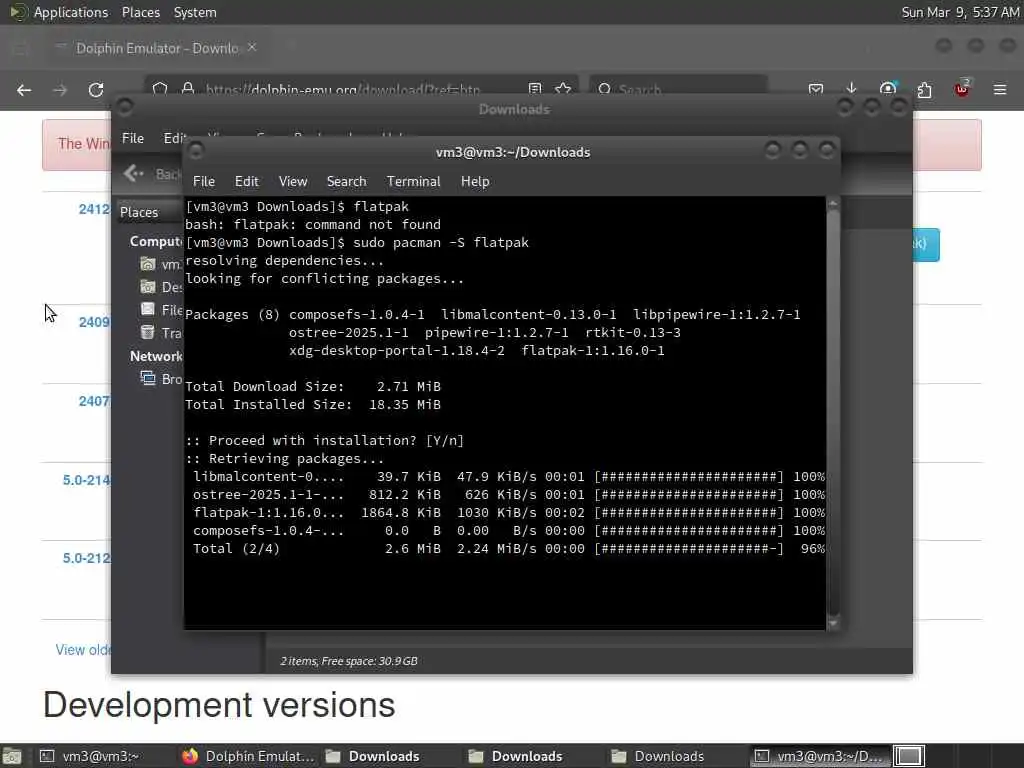This screenshot has width=1024, height=768.
Task: Open the Terminal menu in terminal window
Action: (413, 182)
